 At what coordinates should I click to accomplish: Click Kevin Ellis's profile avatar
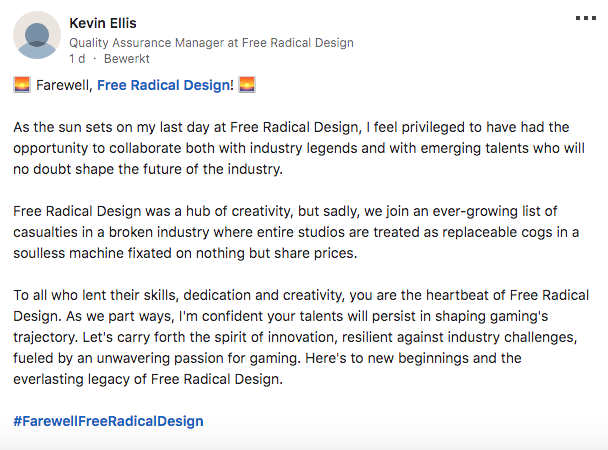pyautogui.click(x=38, y=37)
